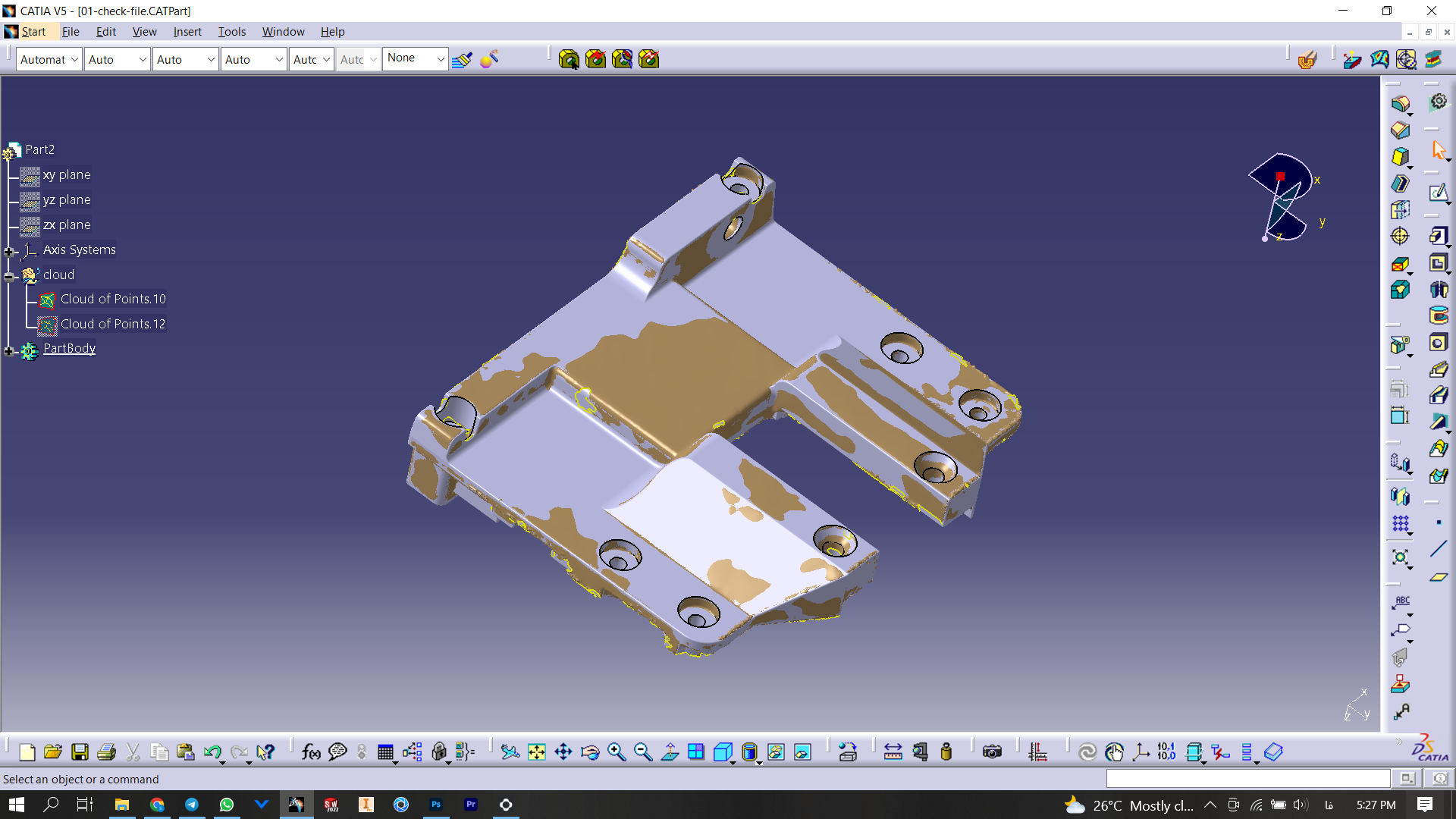Open the fourth Auto dropdown
Image resolution: width=1456 pixels, height=819 pixels.
point(253,59)
